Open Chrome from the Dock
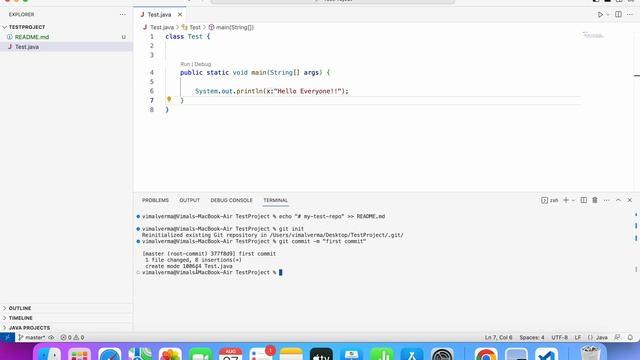 [486, 355]
